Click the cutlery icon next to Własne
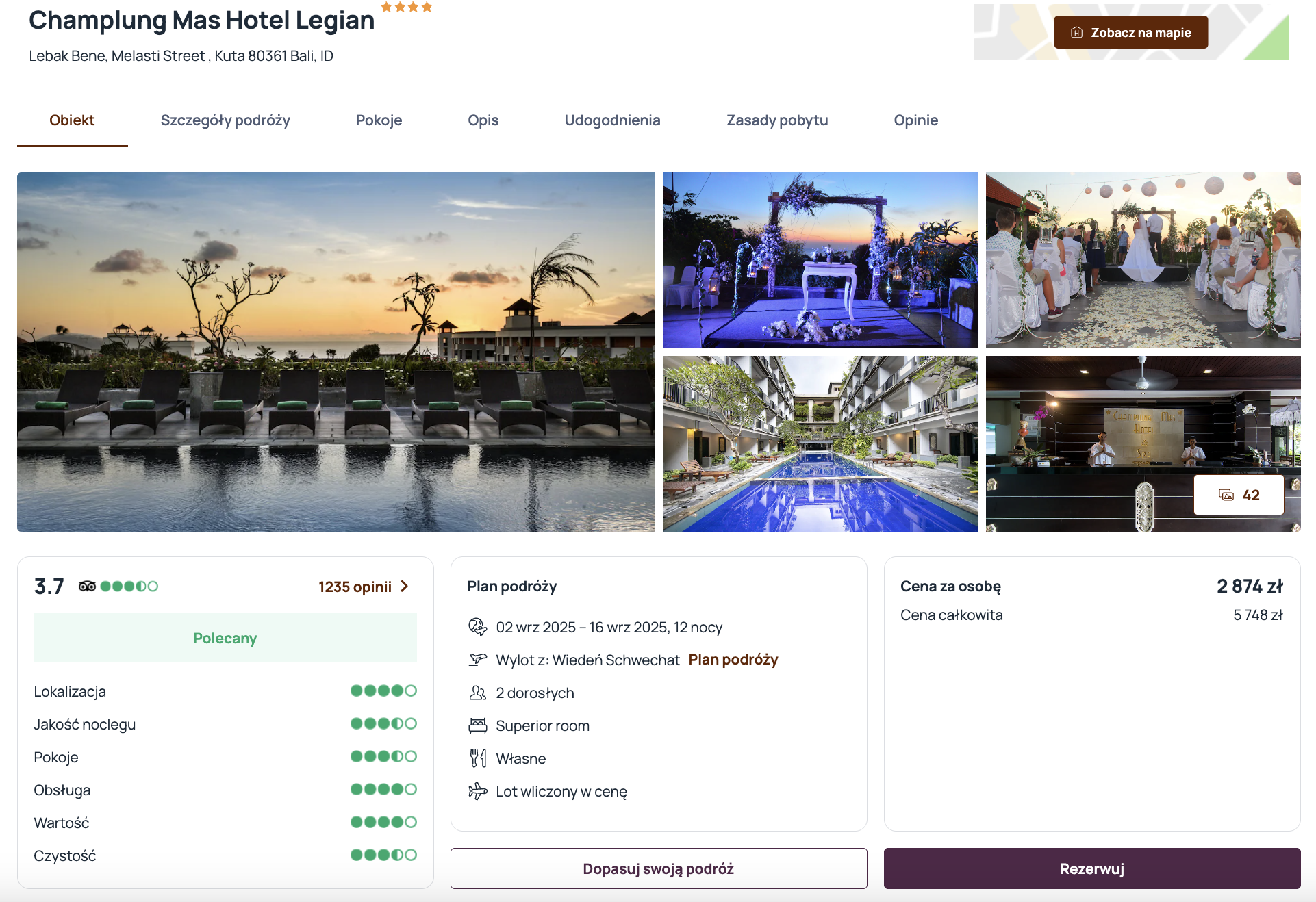This screenshot has width=1316, height=902. click(x=477, y=758)
